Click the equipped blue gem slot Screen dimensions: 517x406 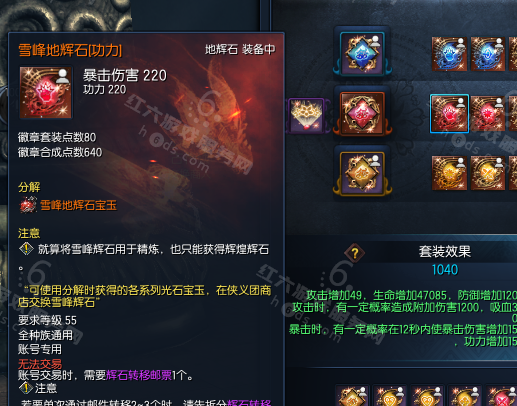pyautogui.click(x=362, y=53)
